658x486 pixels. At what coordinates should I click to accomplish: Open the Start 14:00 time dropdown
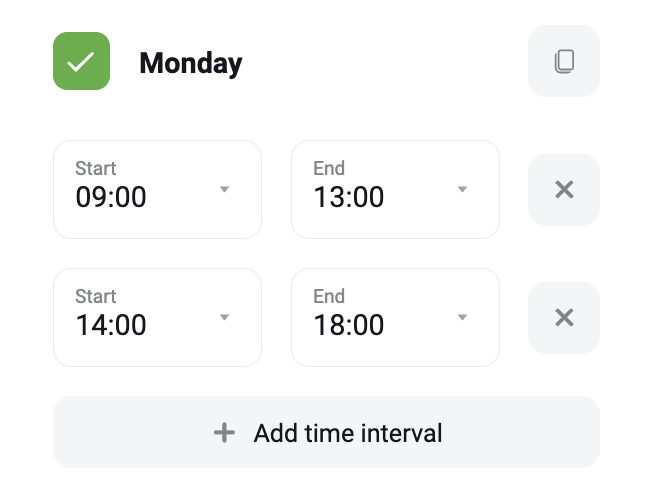[x=157, y=317]
